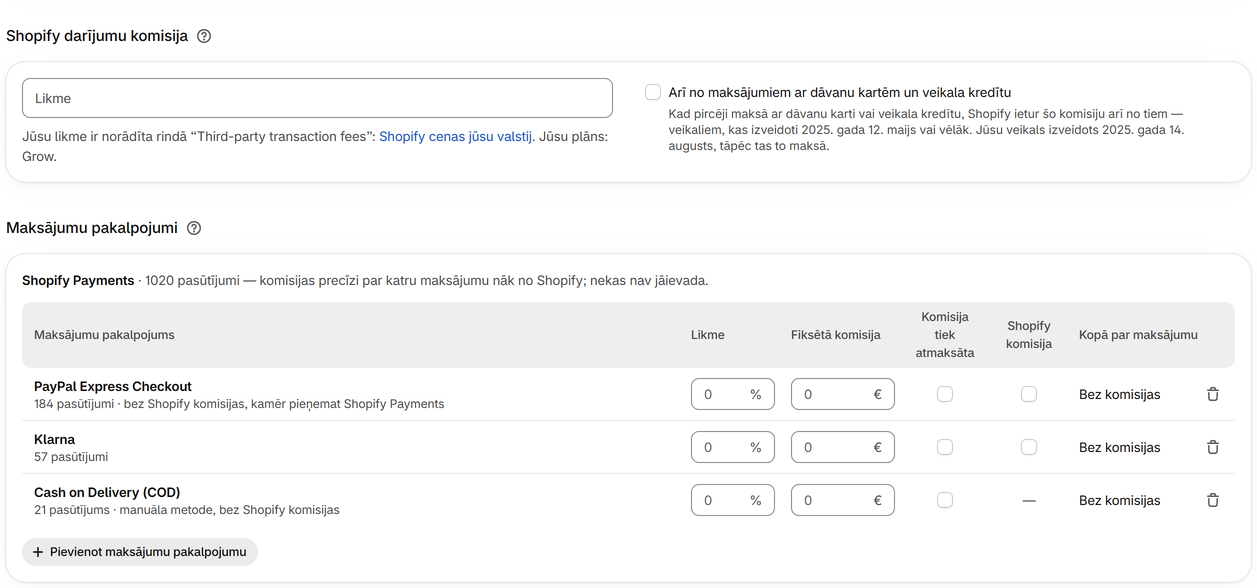
Task: Click the Shopify Payments summary text
Action: click(x=365, y=281)
